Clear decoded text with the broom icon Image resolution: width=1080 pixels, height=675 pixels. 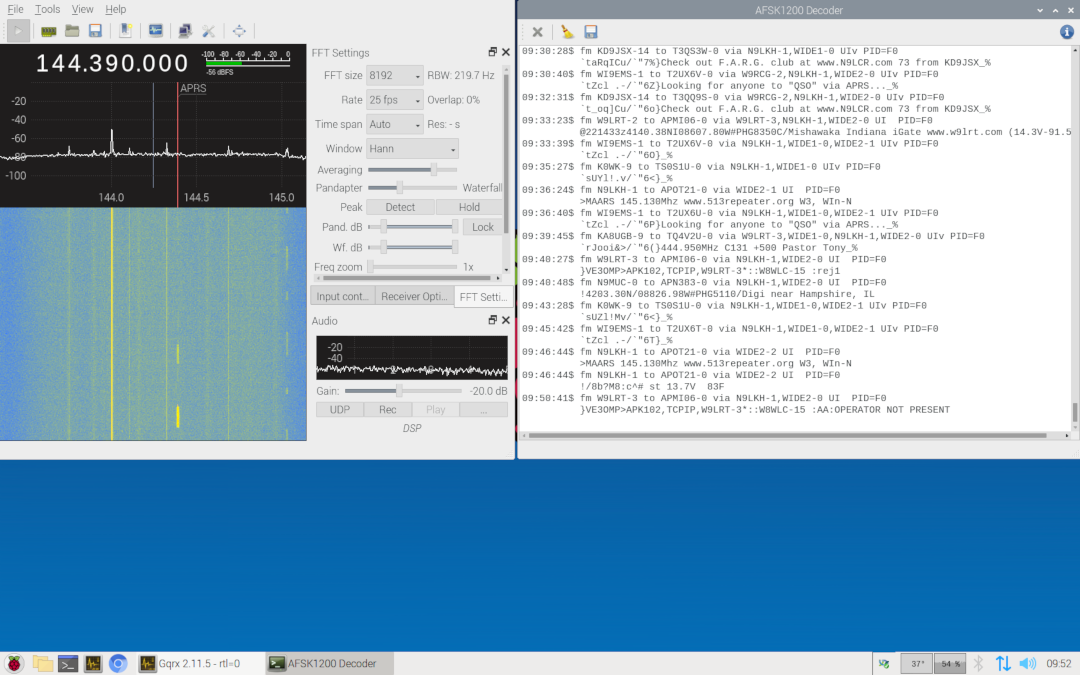pos(566,30)
